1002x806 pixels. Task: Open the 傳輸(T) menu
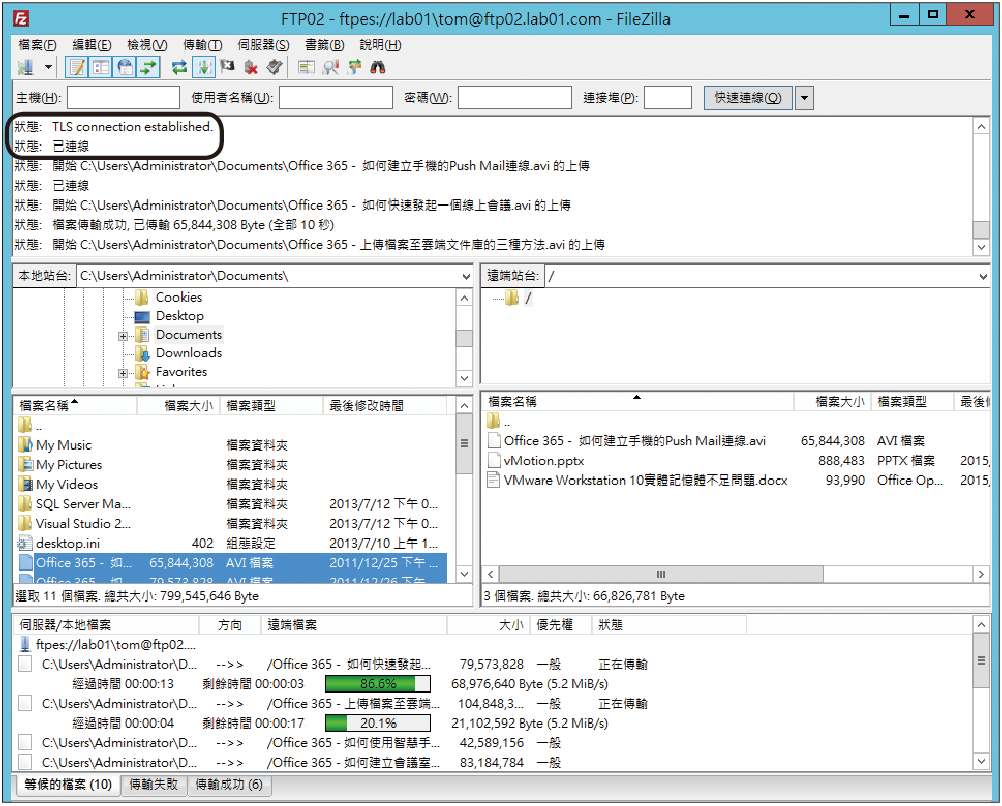pos(203,45)
